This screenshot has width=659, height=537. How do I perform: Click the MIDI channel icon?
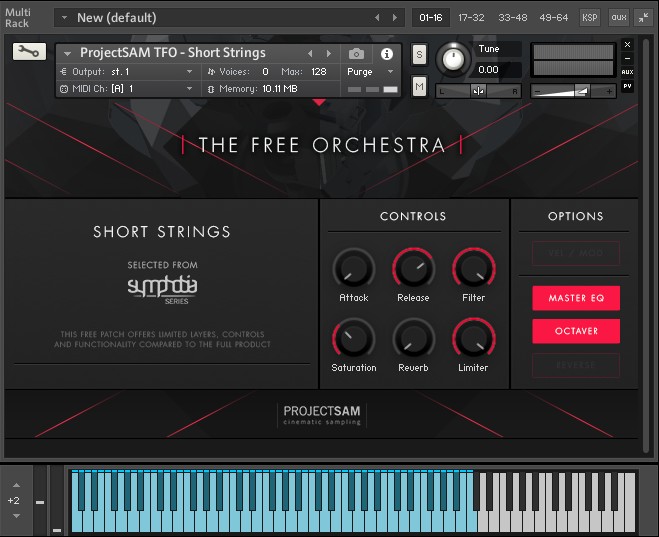[63, 89]
